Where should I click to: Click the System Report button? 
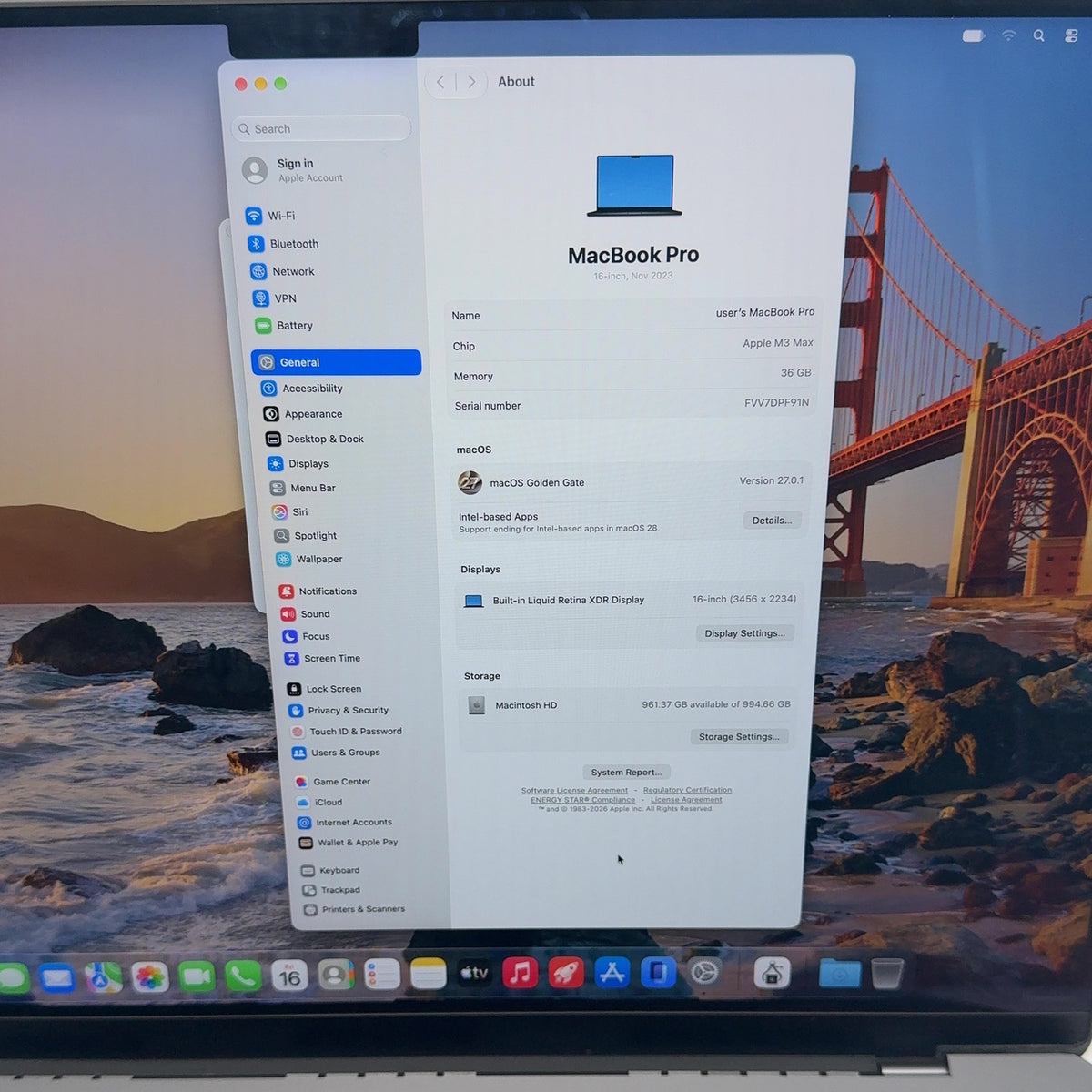[626, 773]
